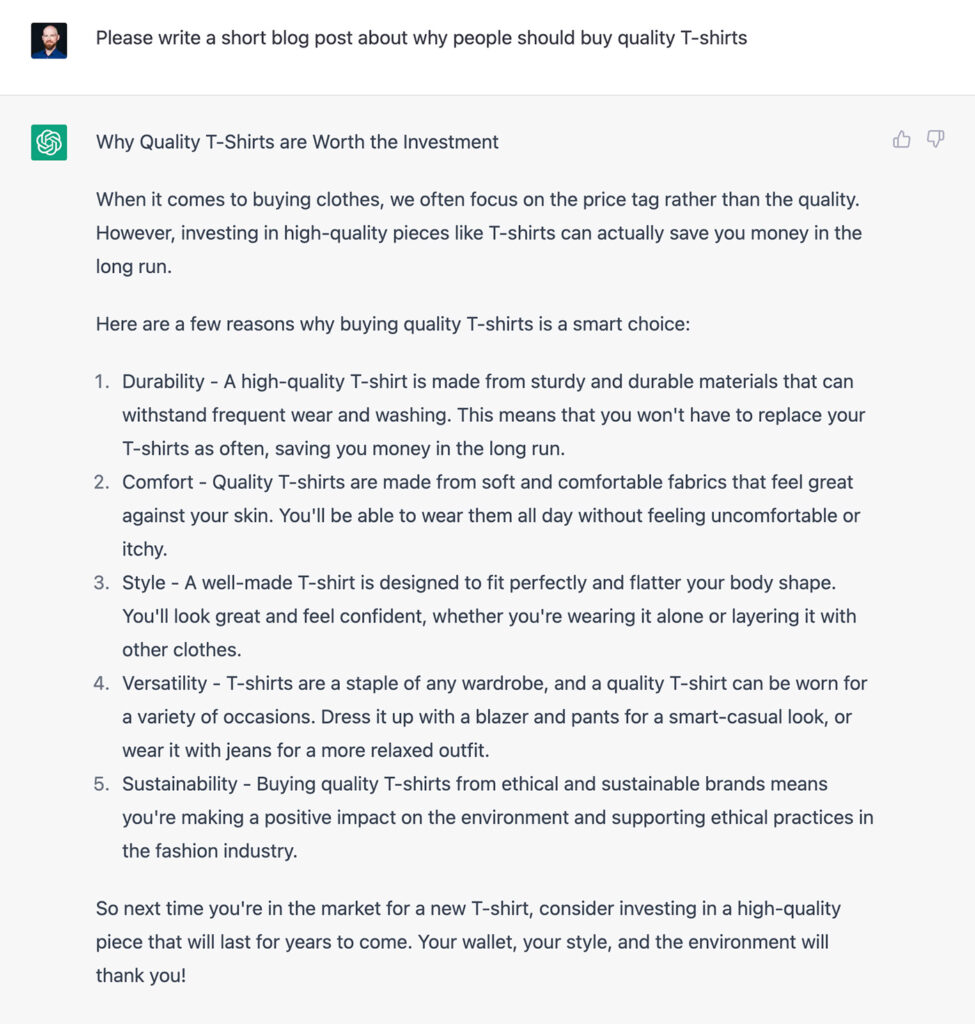The image size is (975, 1024).
Task: Click the word 'Style' in list item three
Action: 144,583
